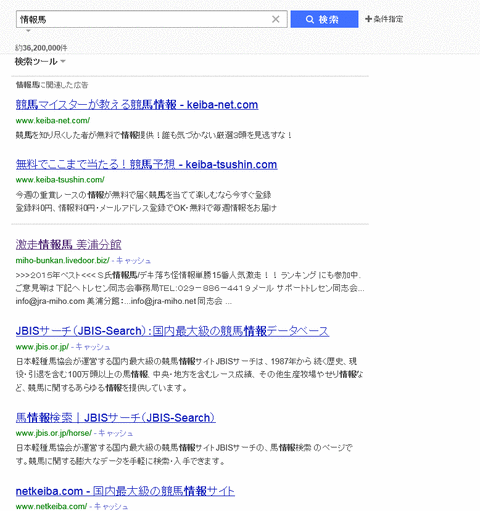Open cached copy of www.jbis.or.jp/
The height and width of the screenshot is (511, 480).
(93, 347)
